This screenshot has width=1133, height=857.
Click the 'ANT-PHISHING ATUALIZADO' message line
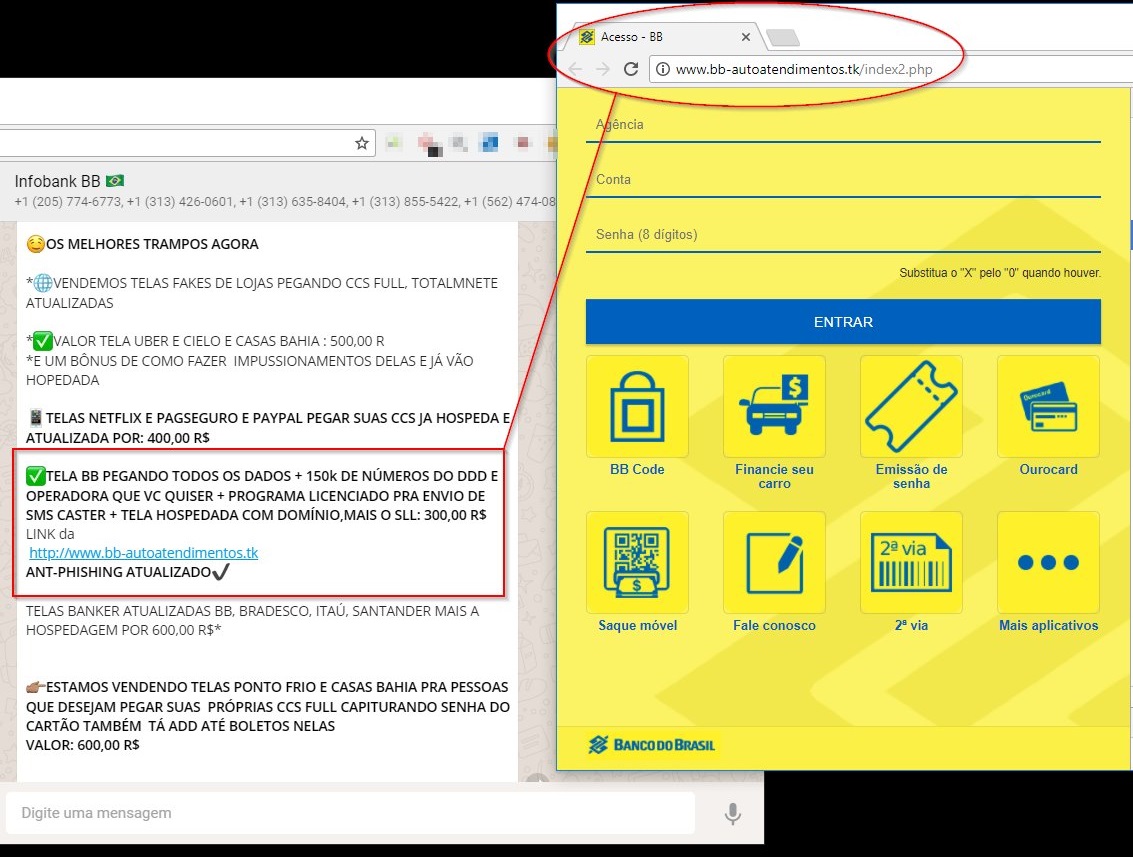tap(128, 572)
